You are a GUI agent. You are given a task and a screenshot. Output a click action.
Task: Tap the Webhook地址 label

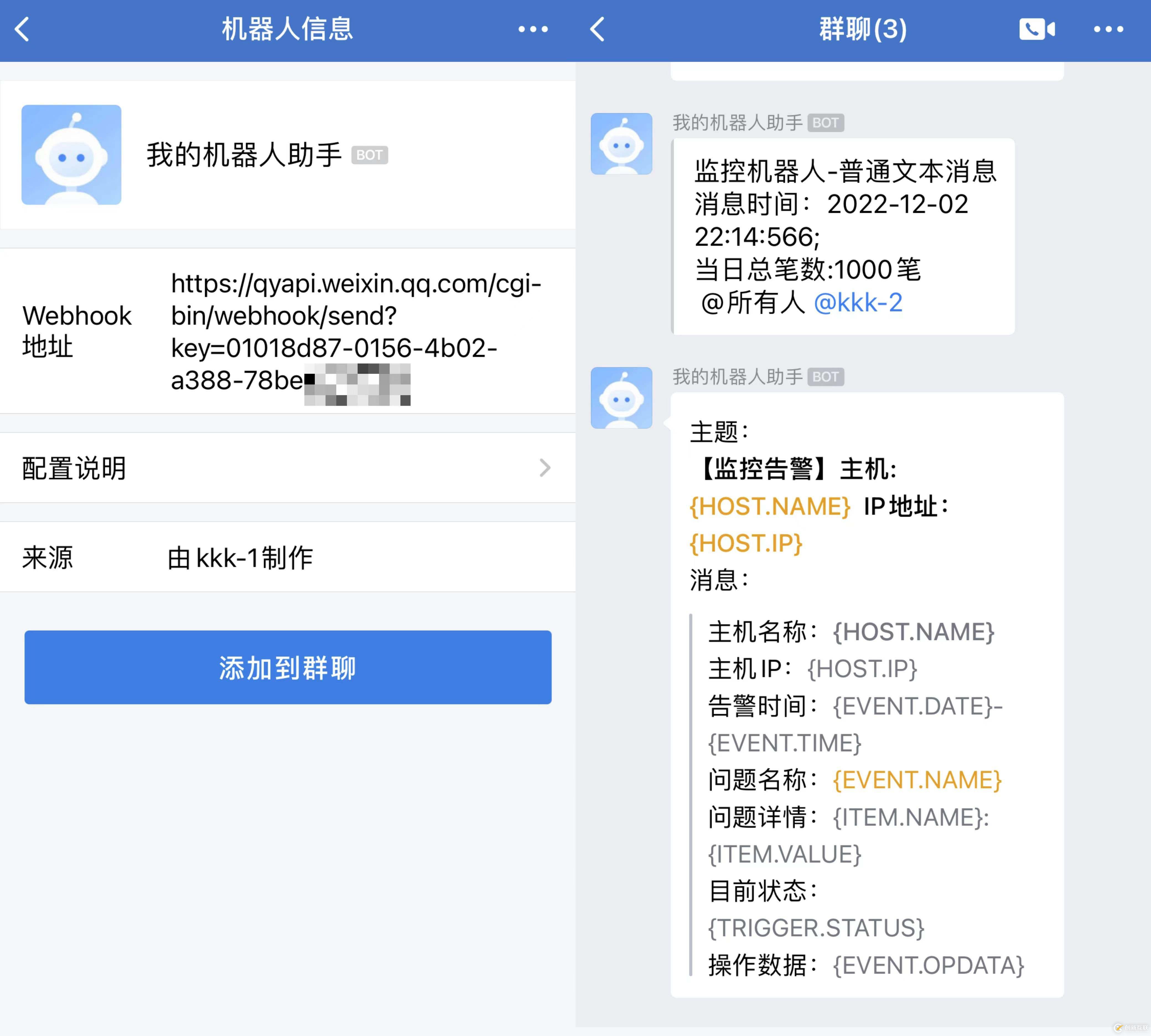[77, 331]
